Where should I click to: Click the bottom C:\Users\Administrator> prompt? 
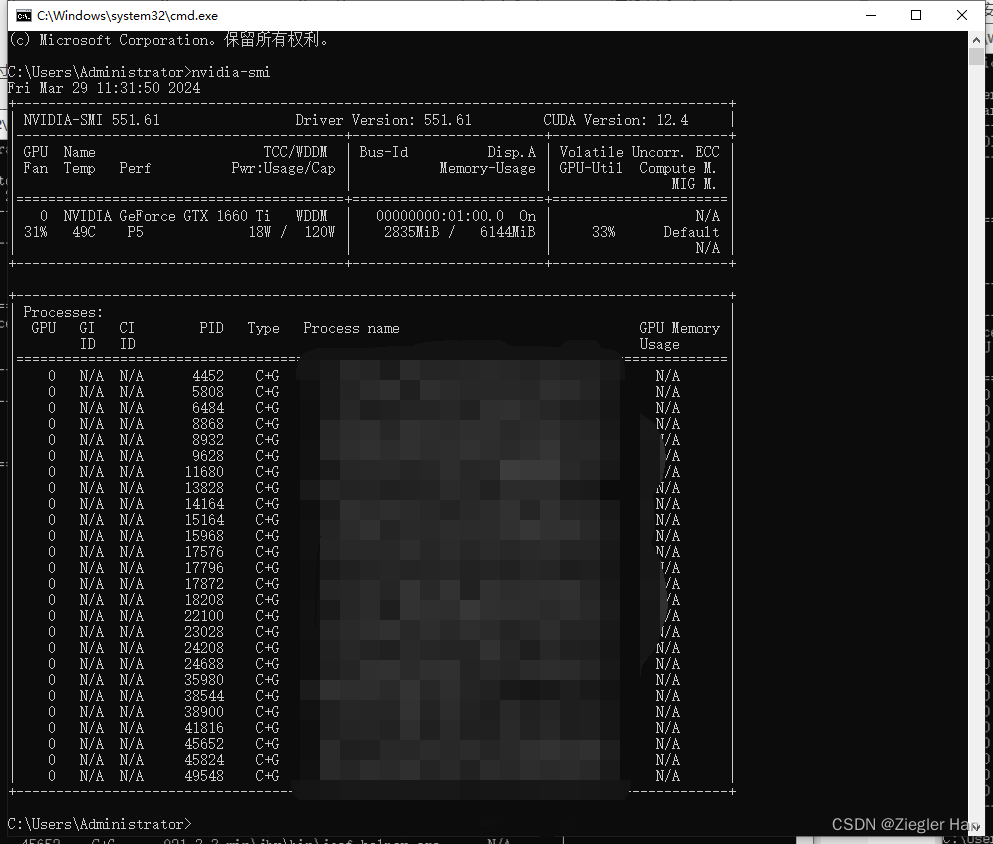click(x=99, y=824)
